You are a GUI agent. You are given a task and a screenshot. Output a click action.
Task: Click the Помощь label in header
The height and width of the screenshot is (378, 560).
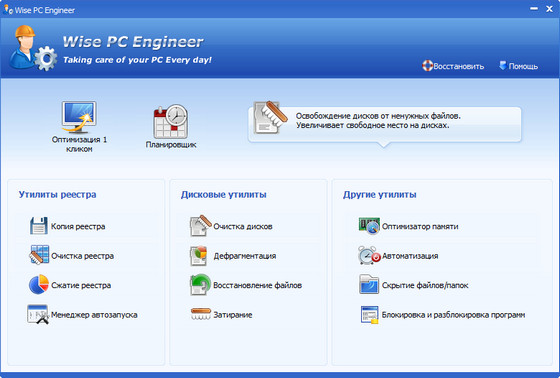[523, 66]
